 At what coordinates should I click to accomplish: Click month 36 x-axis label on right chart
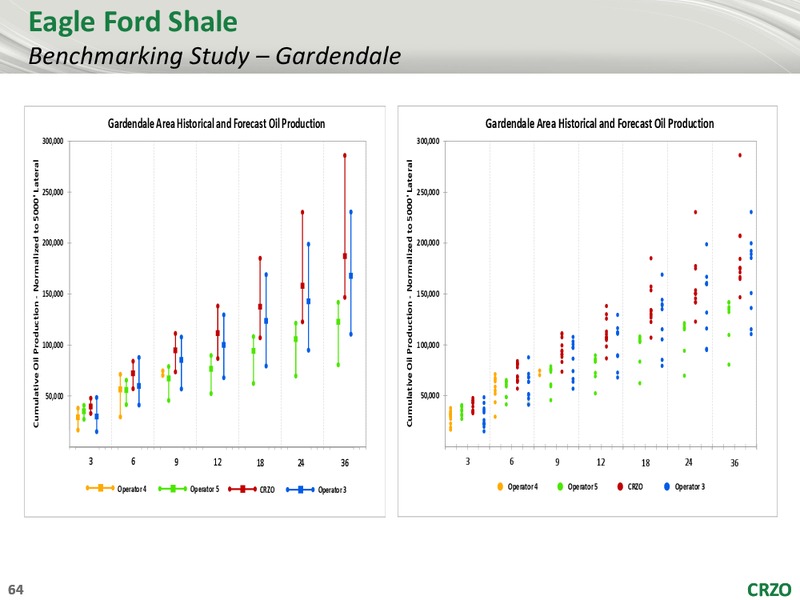(x=734, y=463)
